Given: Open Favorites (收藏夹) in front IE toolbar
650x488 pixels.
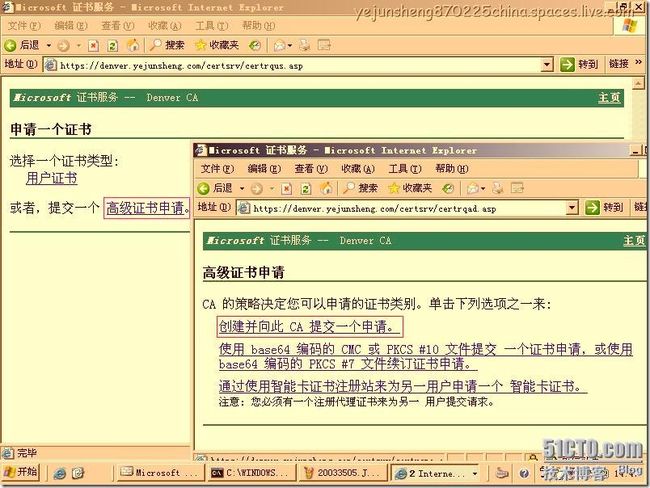Looking at the screenshot, I should 410,188.
